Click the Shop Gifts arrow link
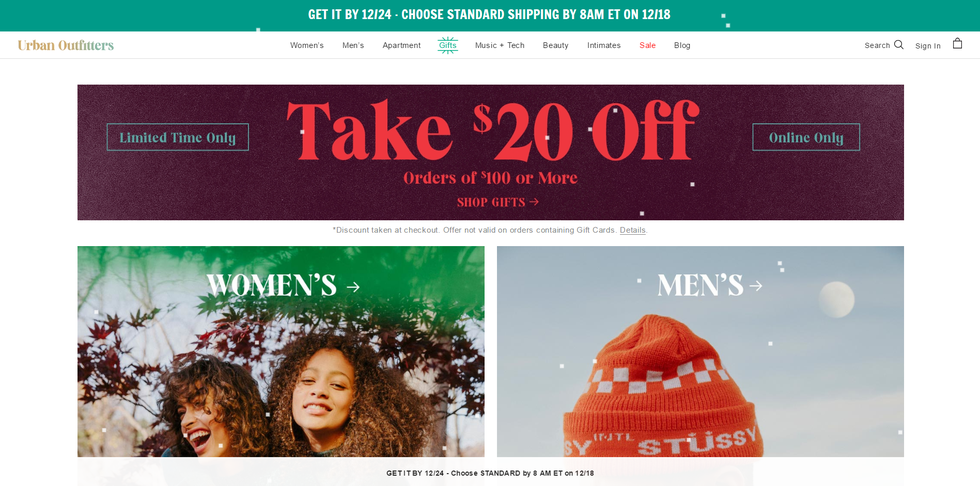The height and width of the screenshot is (486, 980). pos(498,202)
